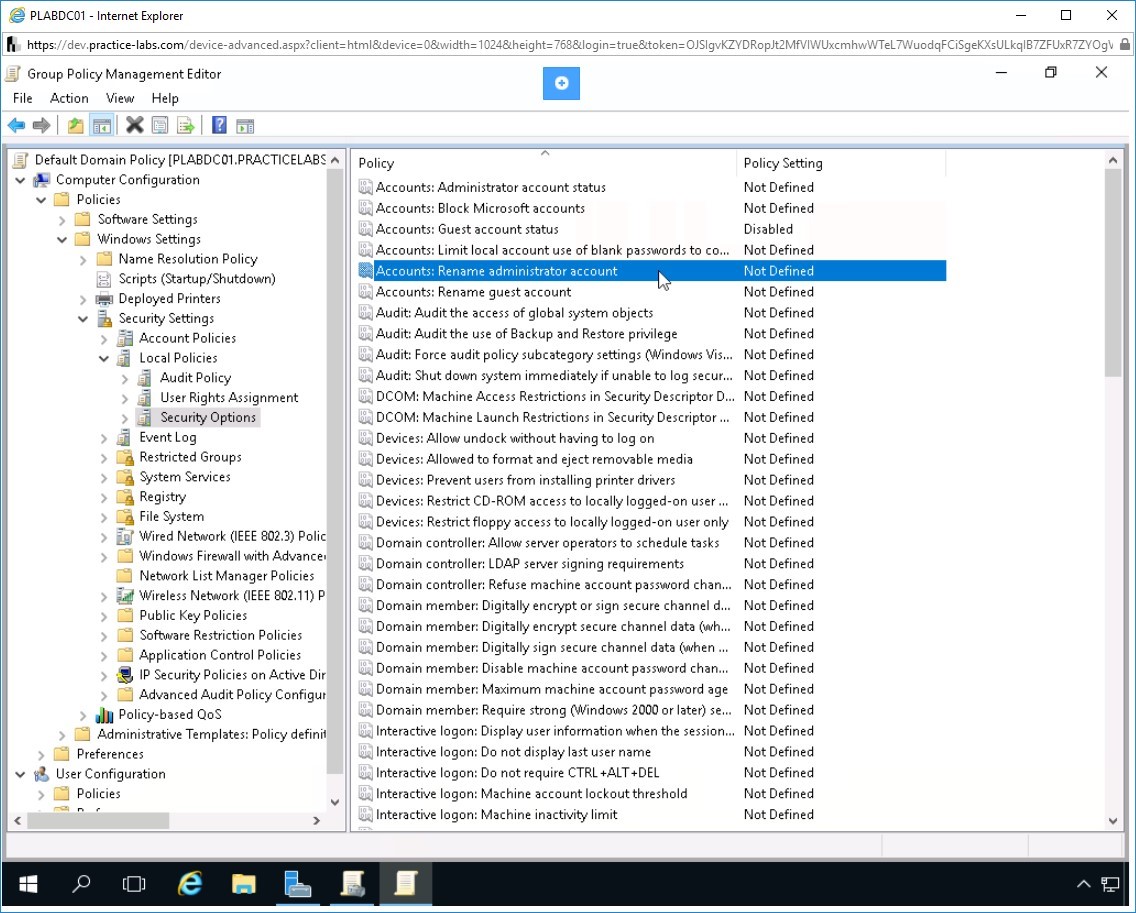The image size is (1136, 913).
Task: Click the browser address bar URL
Action: [569, 45]
